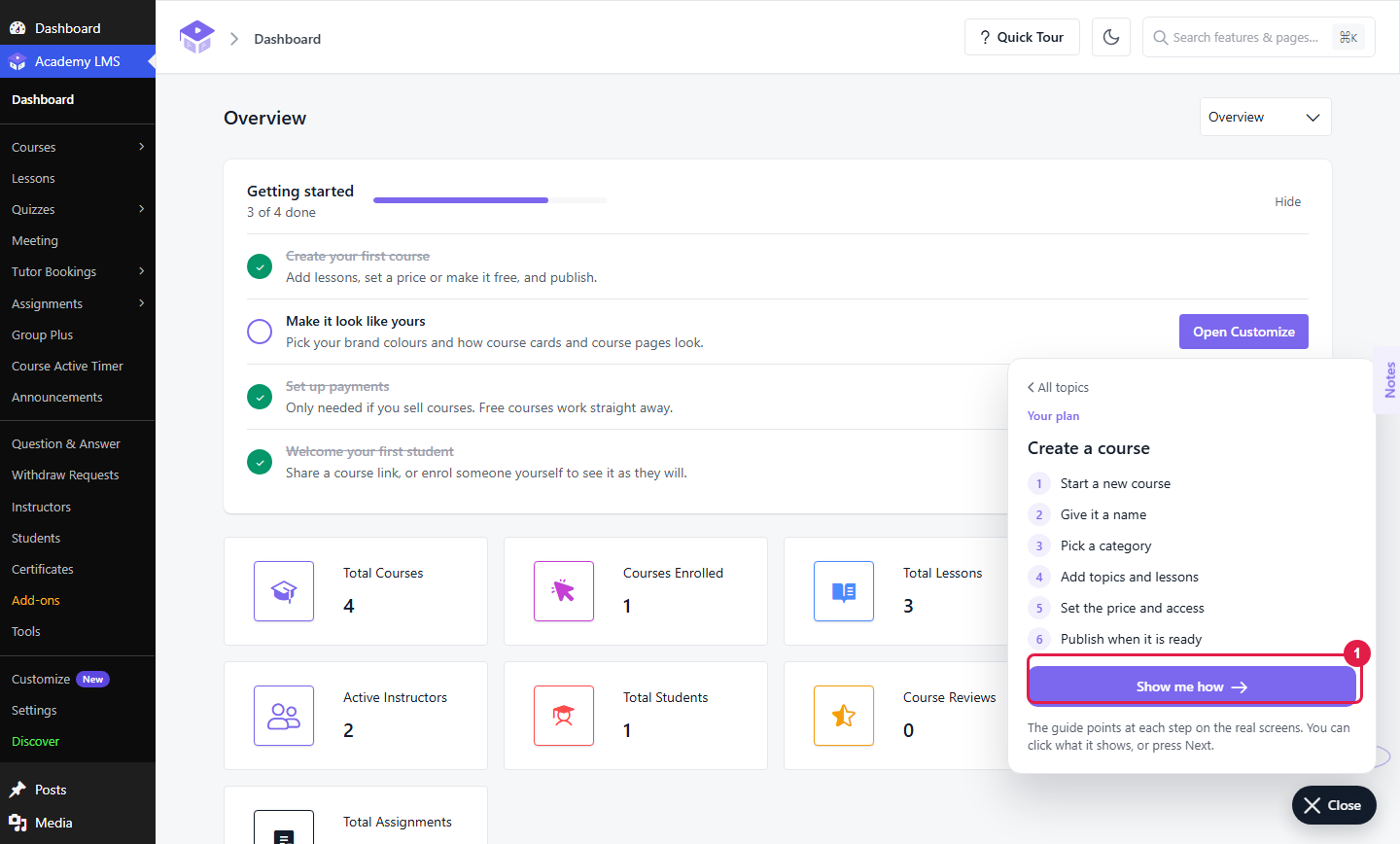Click the Total Assignments card icon

[x=284, y=827]
